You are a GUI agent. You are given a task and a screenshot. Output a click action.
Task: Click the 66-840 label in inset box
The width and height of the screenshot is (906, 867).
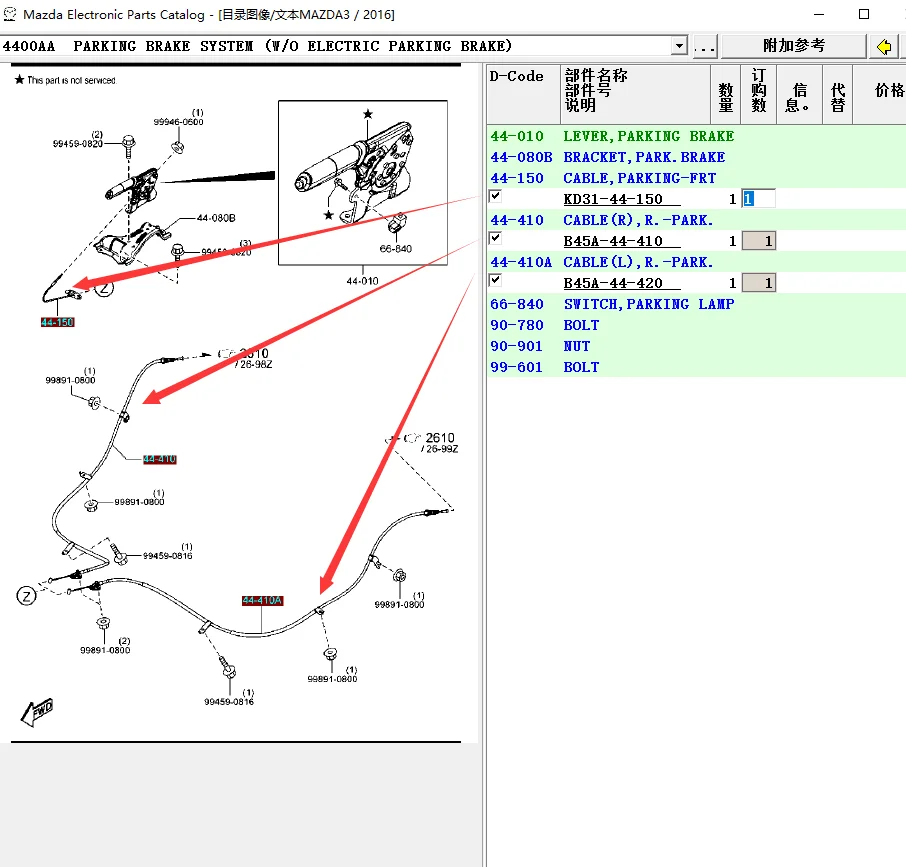click(x=396, y=249)
